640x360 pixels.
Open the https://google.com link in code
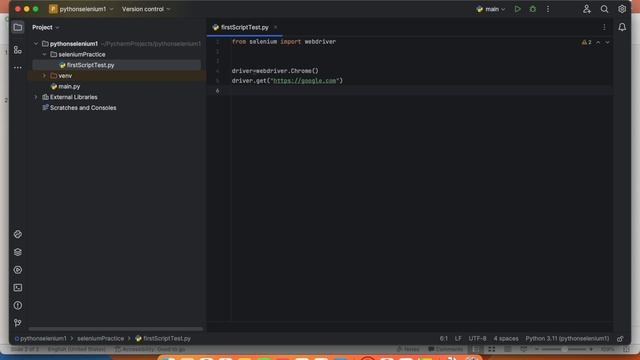tap(304, 81)
